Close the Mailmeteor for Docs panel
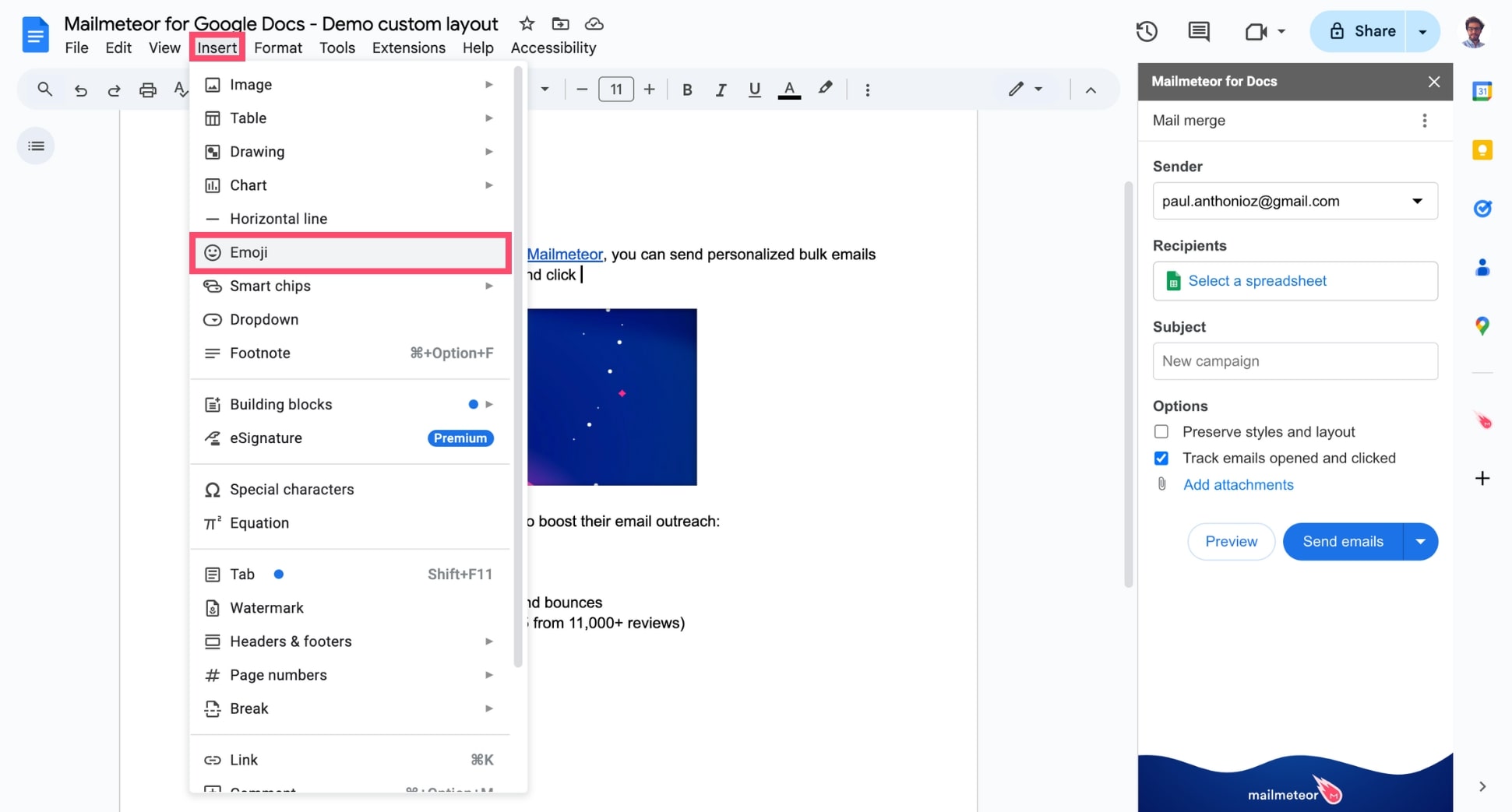Viewport: 1512px width, 812px height. click(x=1433, y=82)
